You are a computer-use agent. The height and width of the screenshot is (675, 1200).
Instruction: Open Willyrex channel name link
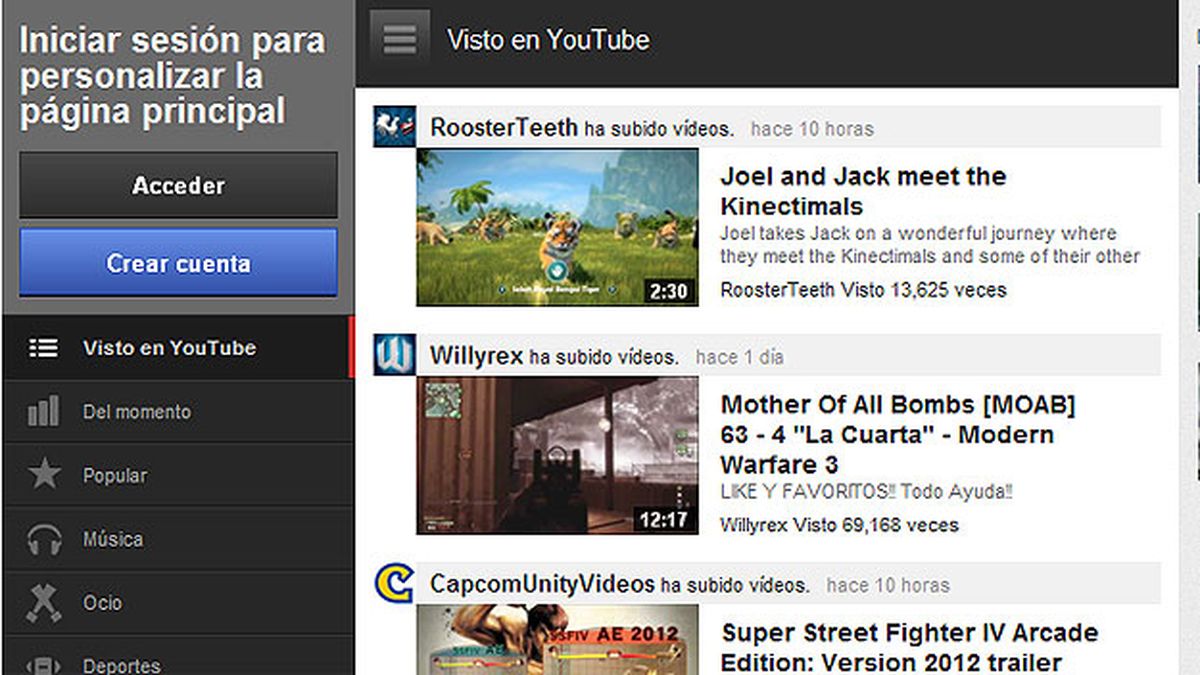pyautogui.click(x=477, y=356)
